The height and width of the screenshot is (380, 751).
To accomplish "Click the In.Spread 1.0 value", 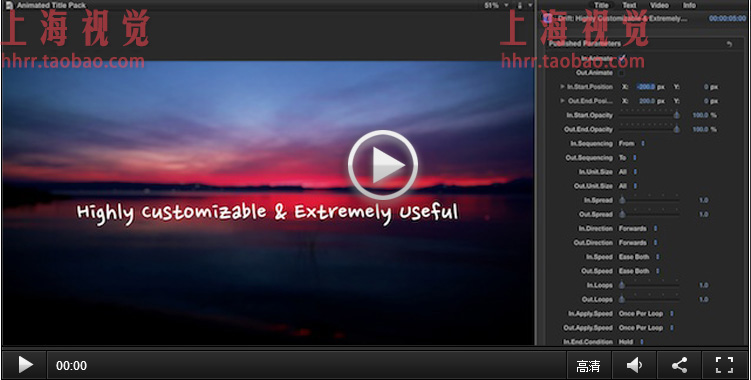I will [x=704, y=200].
